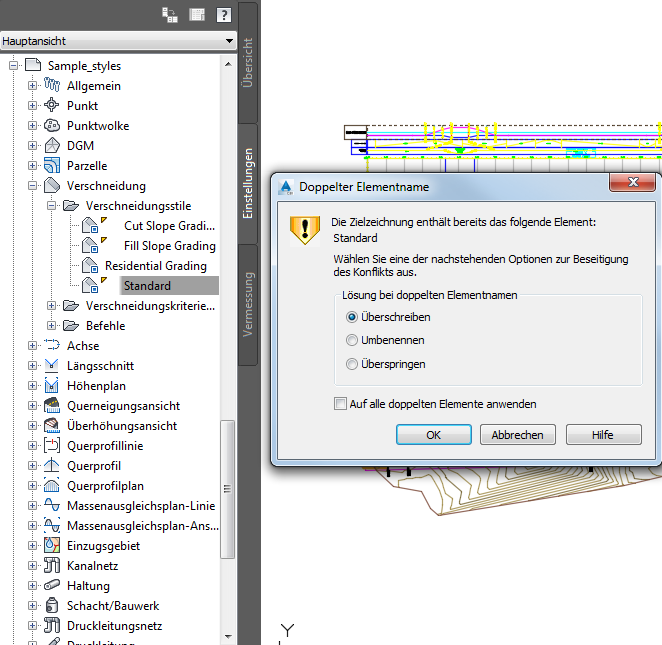Screen dimensions: 662x645
Task: Open help via question mark icon
Action: pos(223,15)
